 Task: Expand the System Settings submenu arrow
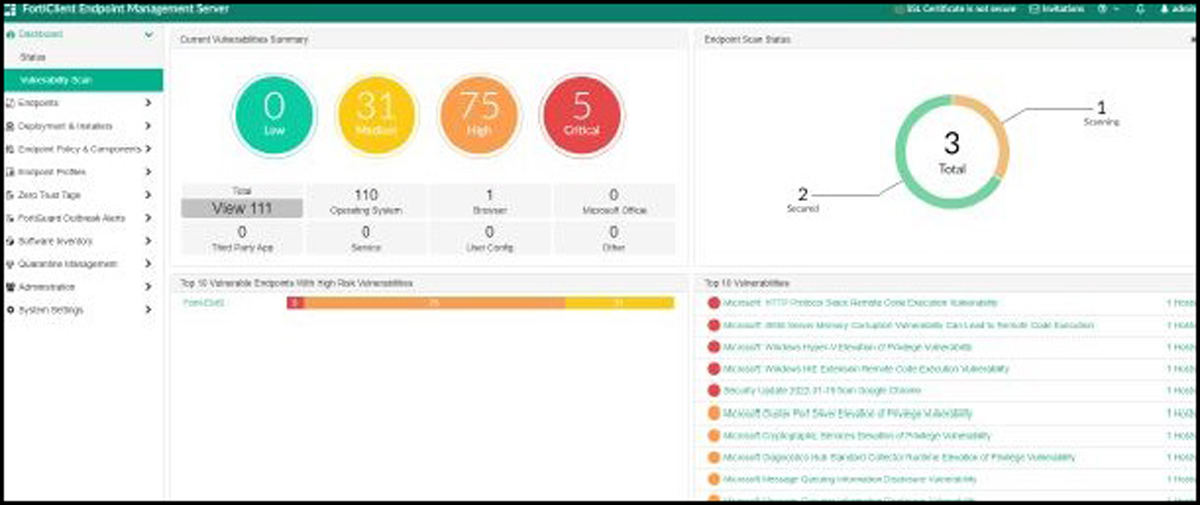pyautogui.click(x=148, y=310)
